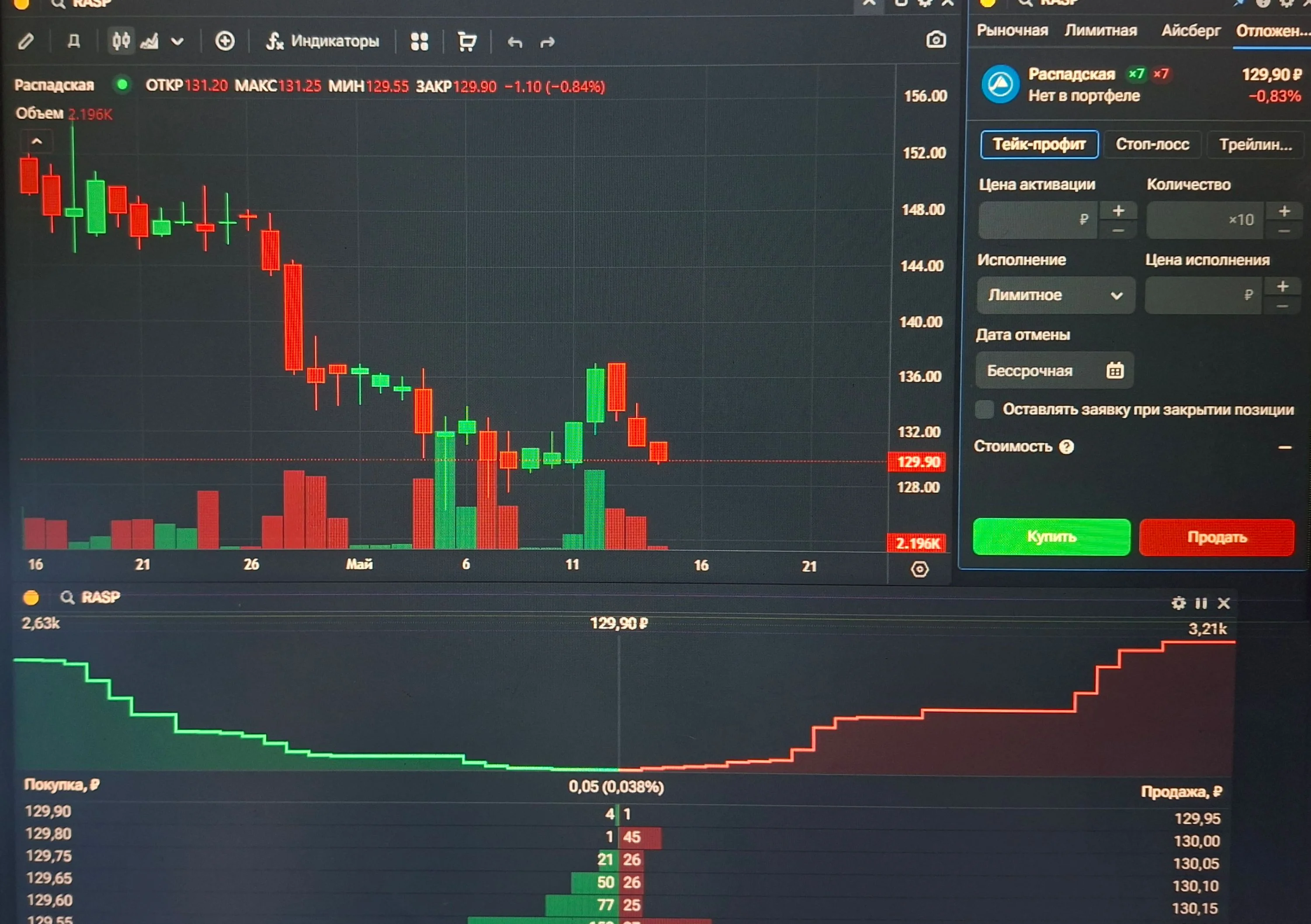Switch to the Айсберг order tab
1311x924 pixels.
1190,30
